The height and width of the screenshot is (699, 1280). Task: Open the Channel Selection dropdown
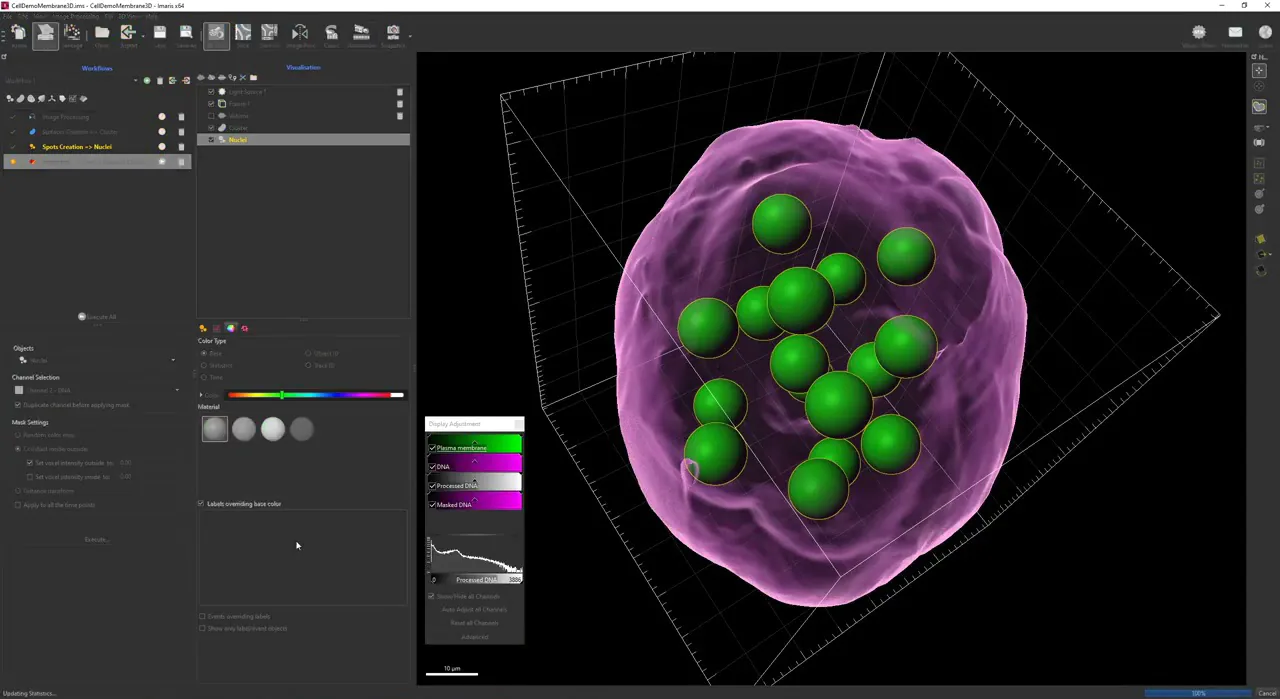point(96,390)
